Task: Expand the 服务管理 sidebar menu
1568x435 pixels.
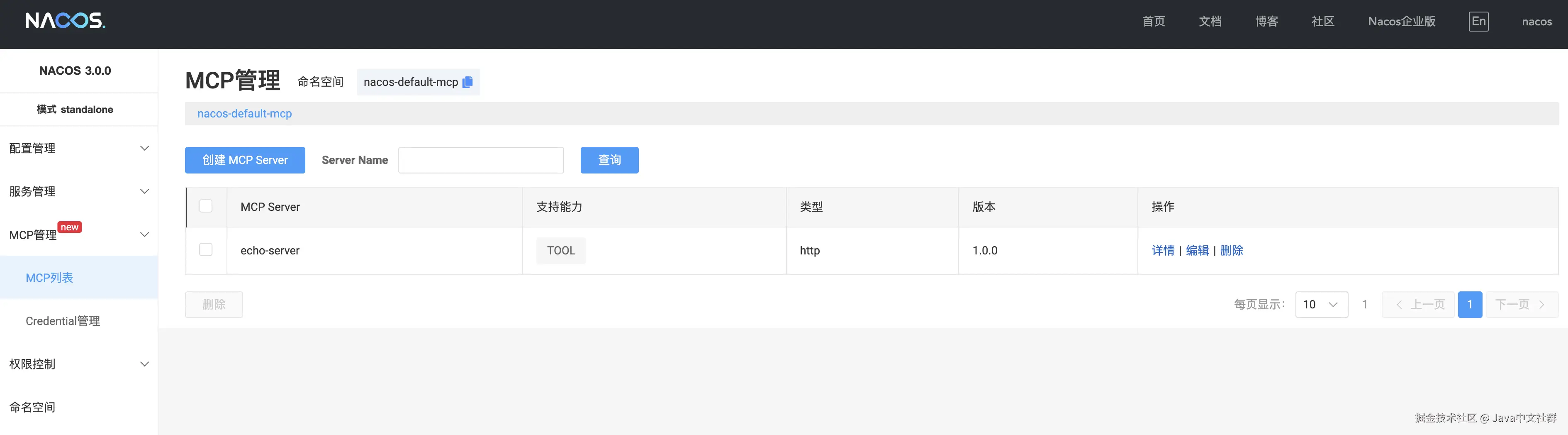Action: tap(78, 191)
